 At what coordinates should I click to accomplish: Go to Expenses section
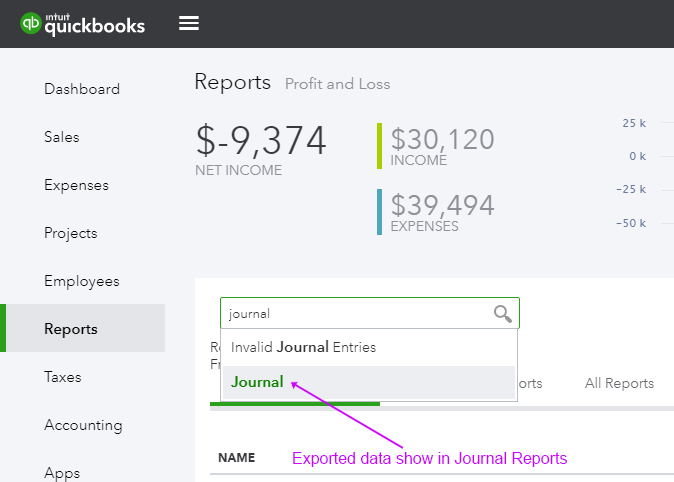point(77,185)
